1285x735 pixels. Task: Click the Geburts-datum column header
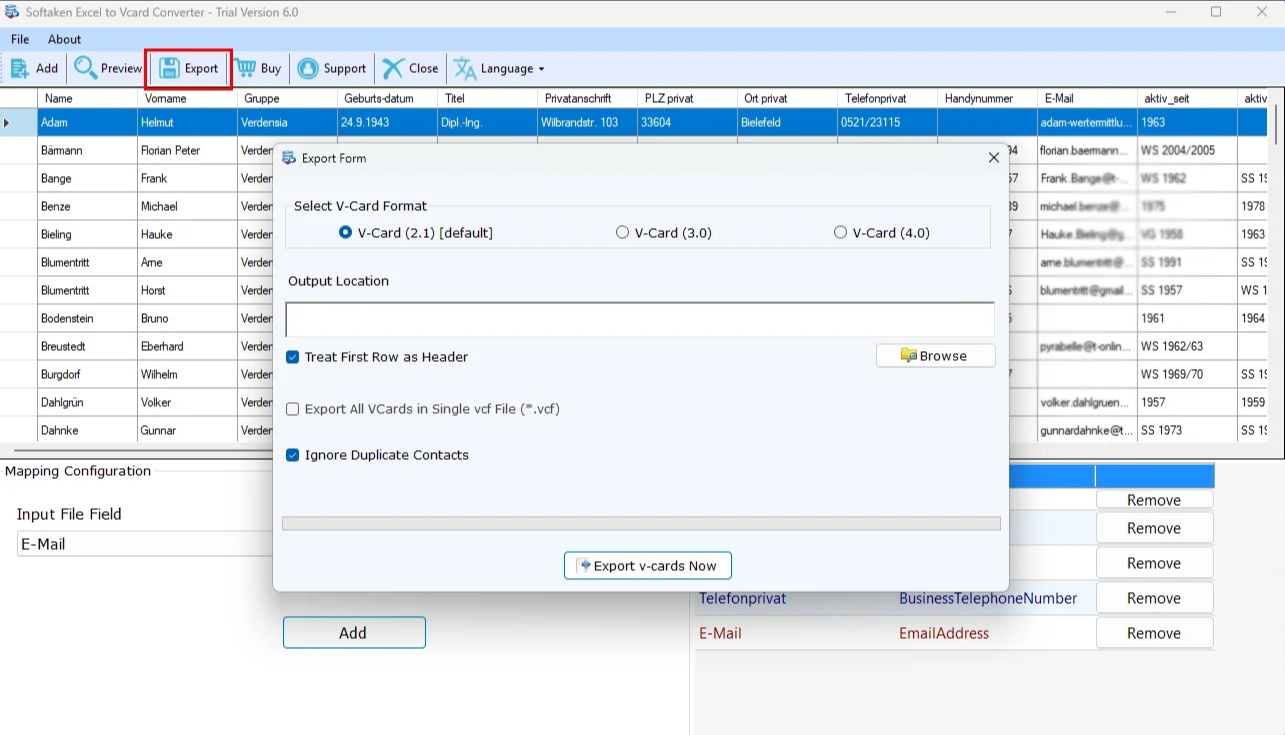coord(387,98)
